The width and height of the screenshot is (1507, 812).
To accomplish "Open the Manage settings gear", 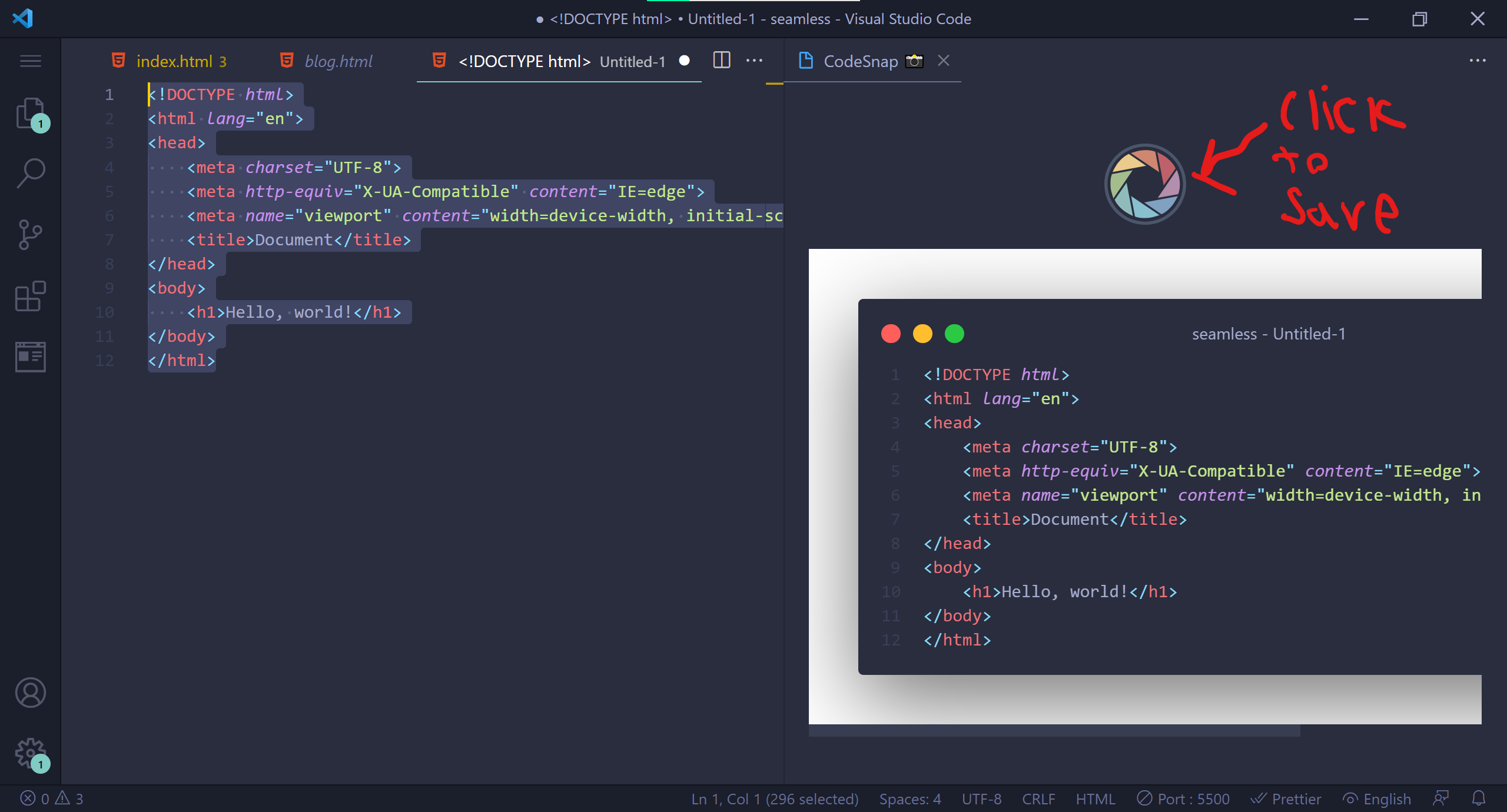I will coord(30,754).
